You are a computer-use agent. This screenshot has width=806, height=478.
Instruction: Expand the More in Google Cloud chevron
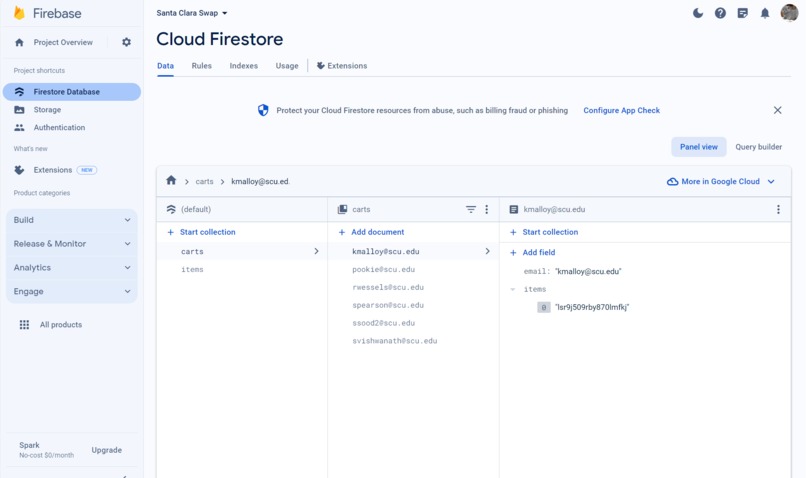coord(771,181)
